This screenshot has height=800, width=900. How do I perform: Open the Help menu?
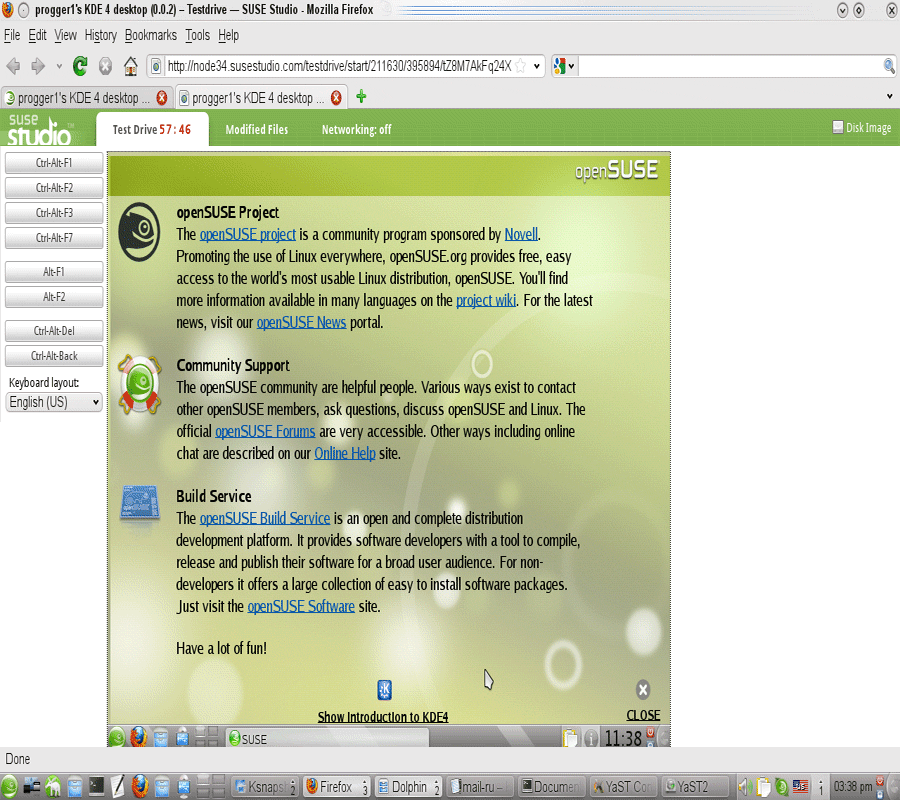(x=228, y=35)
